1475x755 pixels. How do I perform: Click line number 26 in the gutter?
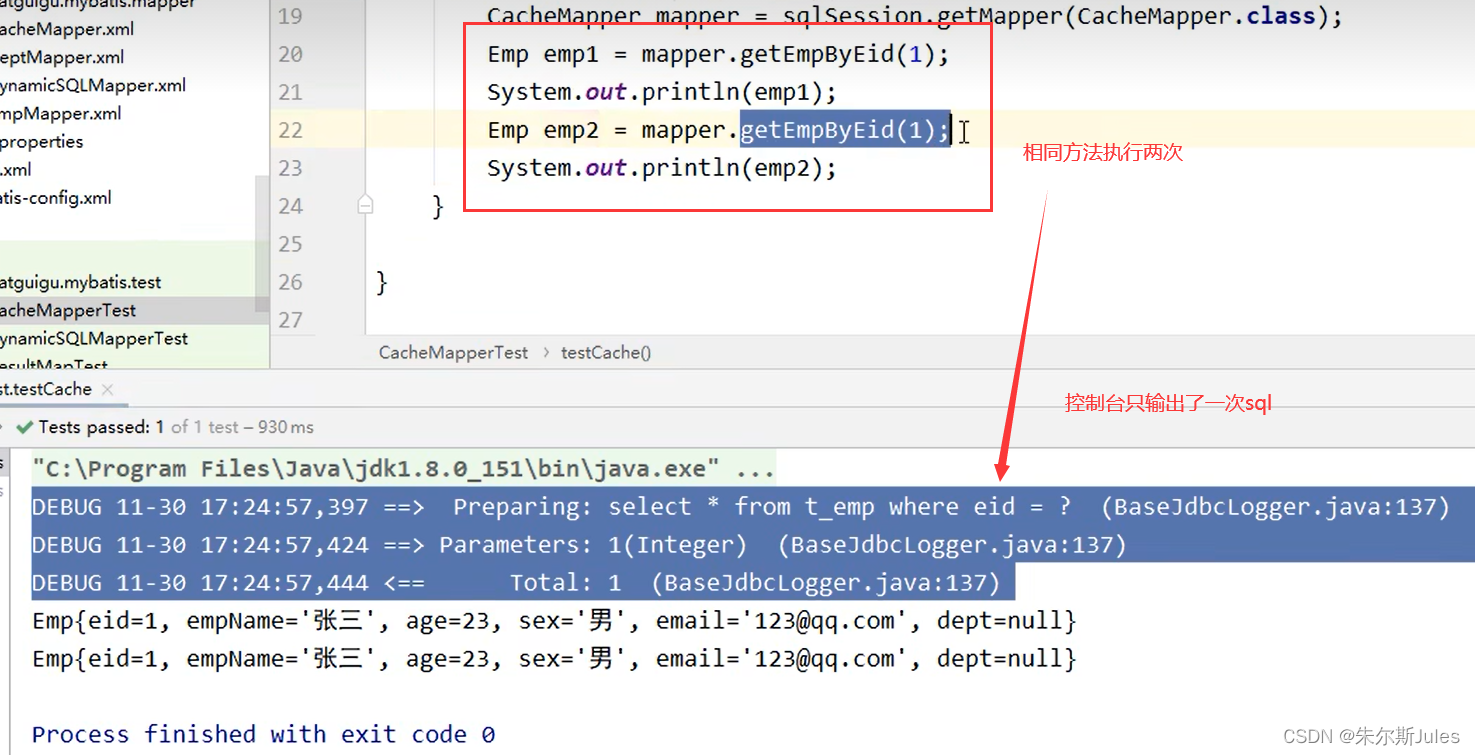pos(290,282)
